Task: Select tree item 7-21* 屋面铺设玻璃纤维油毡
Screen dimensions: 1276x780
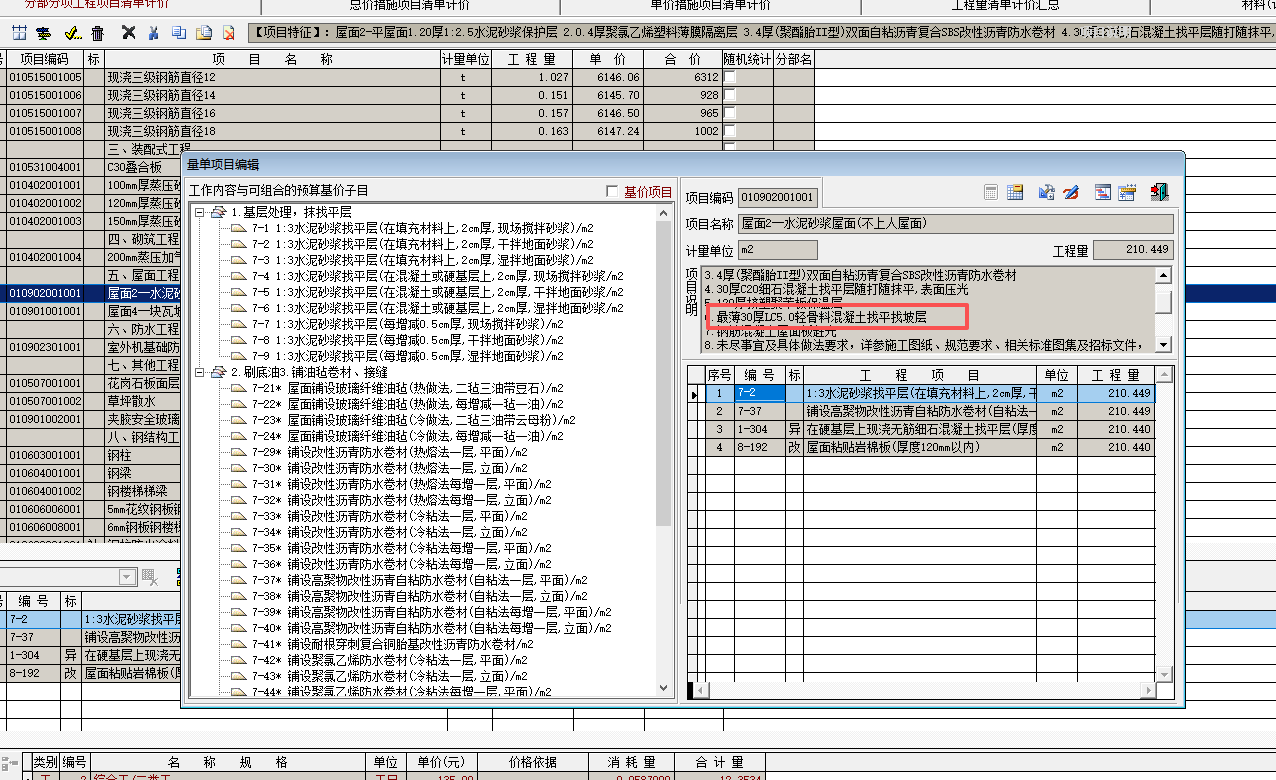Action: tap(407, 388)
